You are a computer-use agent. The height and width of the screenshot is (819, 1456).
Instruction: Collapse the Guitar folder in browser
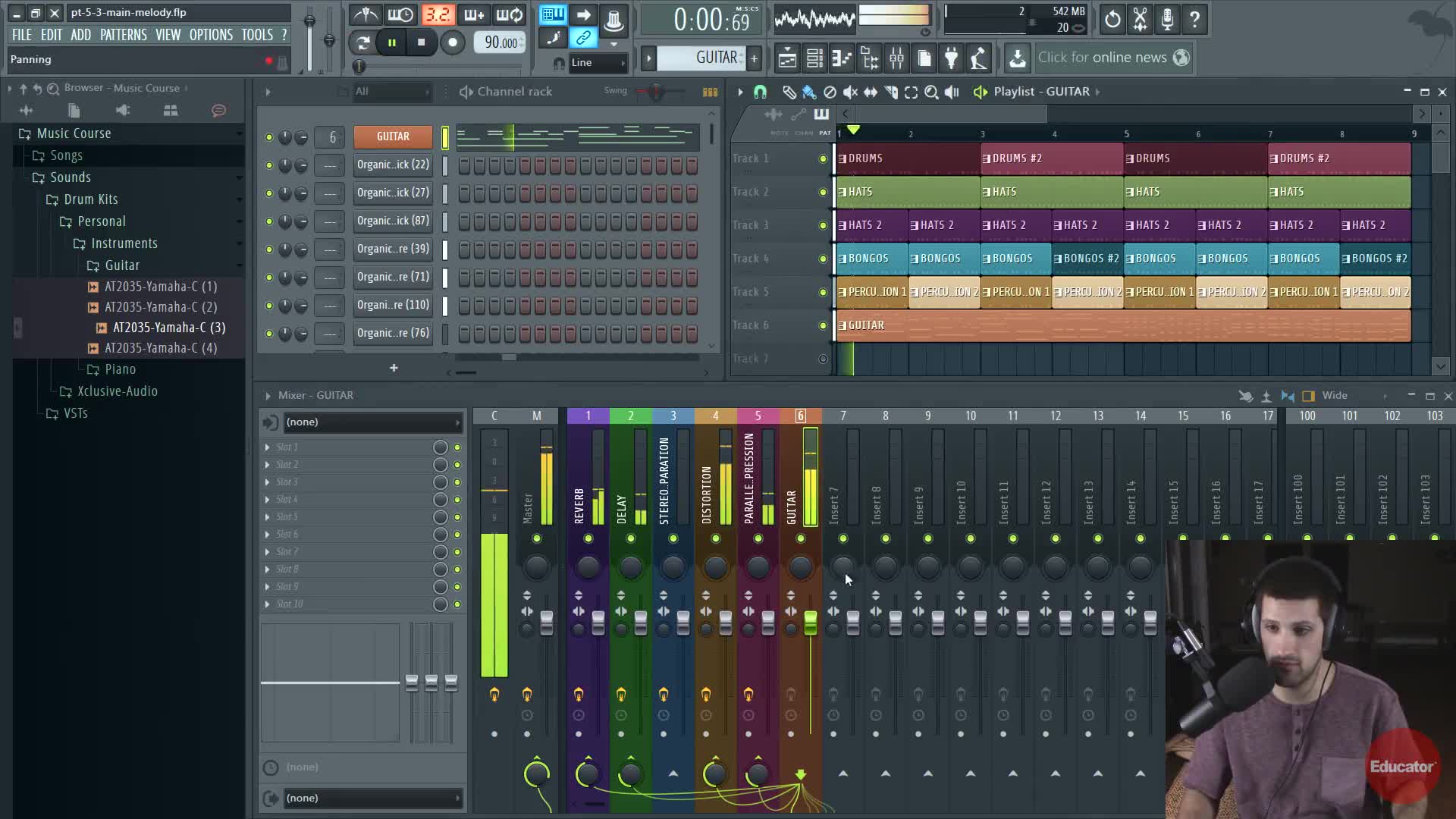121,265
